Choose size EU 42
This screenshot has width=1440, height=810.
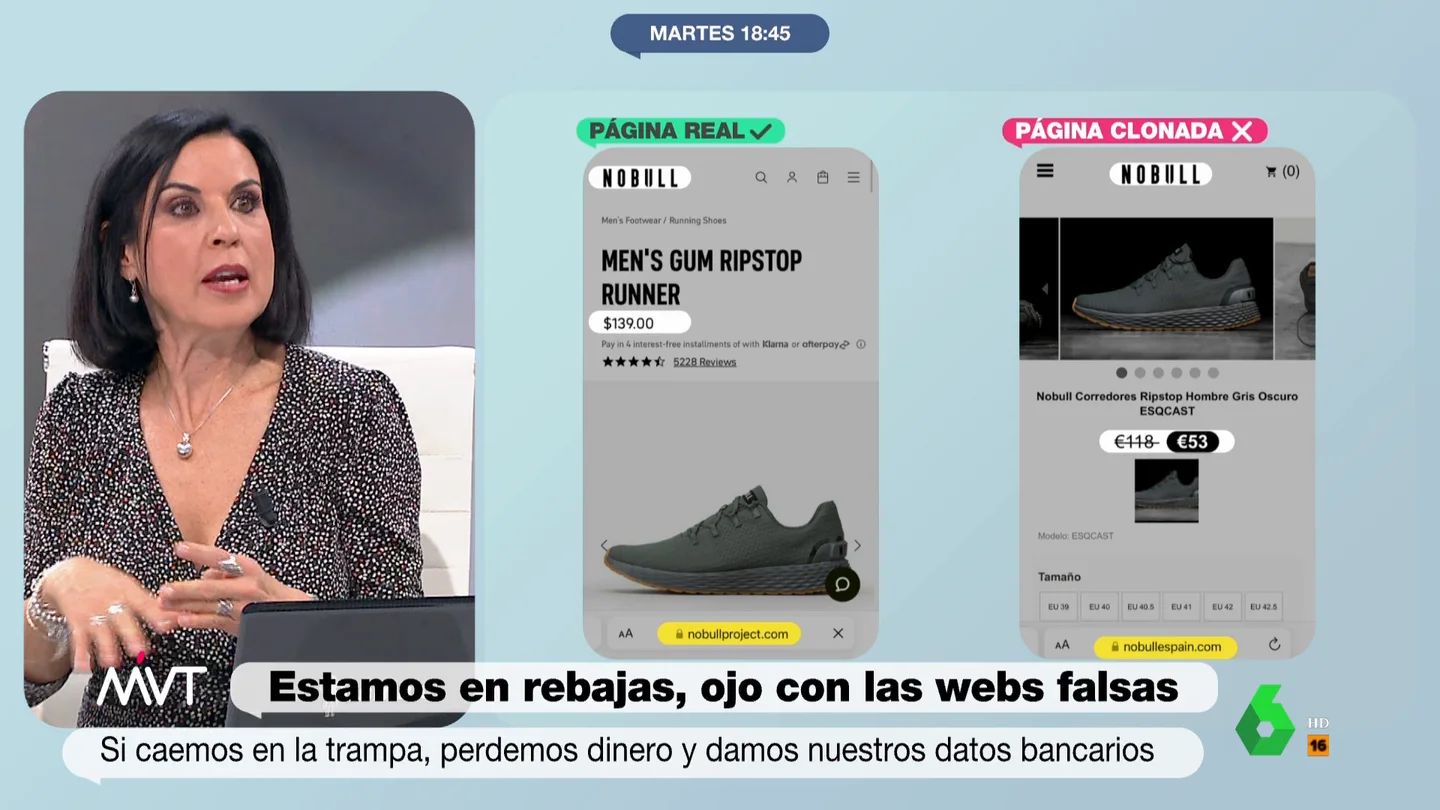tap(1222, 607)
